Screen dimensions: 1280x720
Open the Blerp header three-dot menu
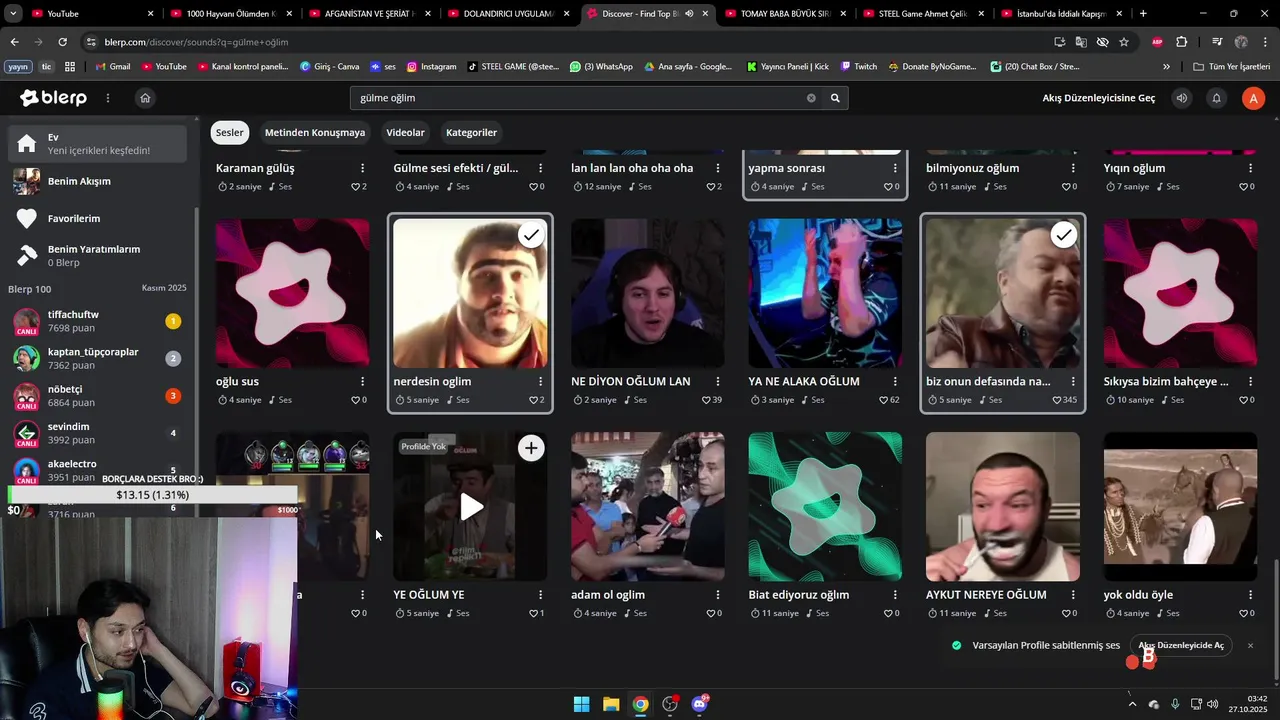tap(108, 98)
